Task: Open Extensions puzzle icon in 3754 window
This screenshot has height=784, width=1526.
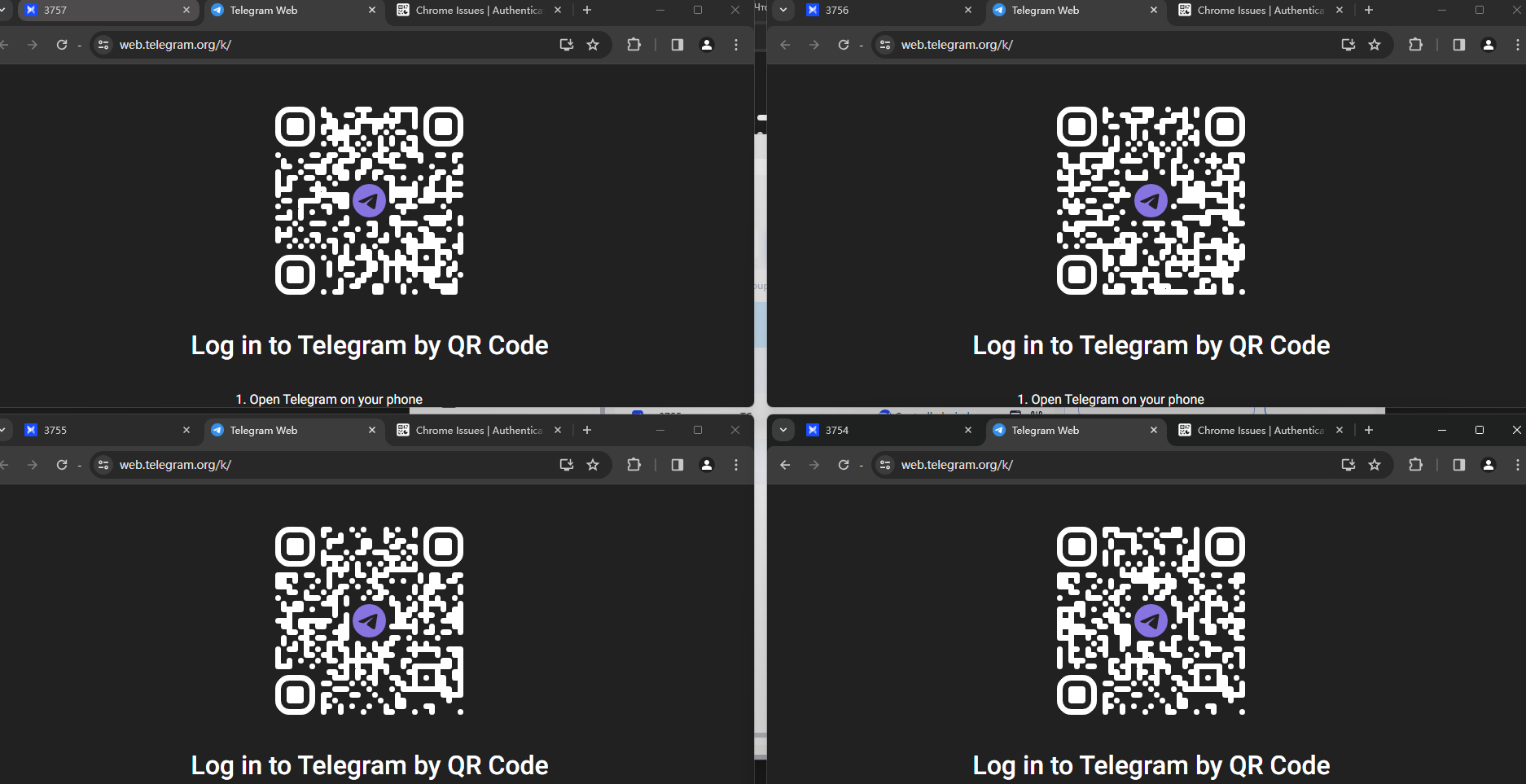Action: pos(1415,465)
